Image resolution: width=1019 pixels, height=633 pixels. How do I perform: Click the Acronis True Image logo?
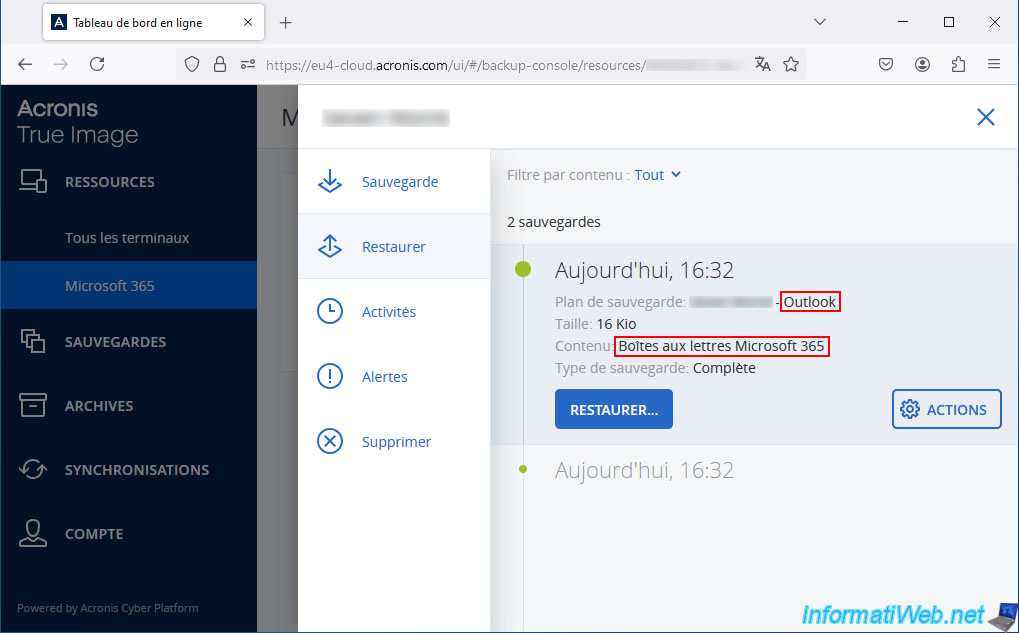pyautogui.click(x=77, y=122)
